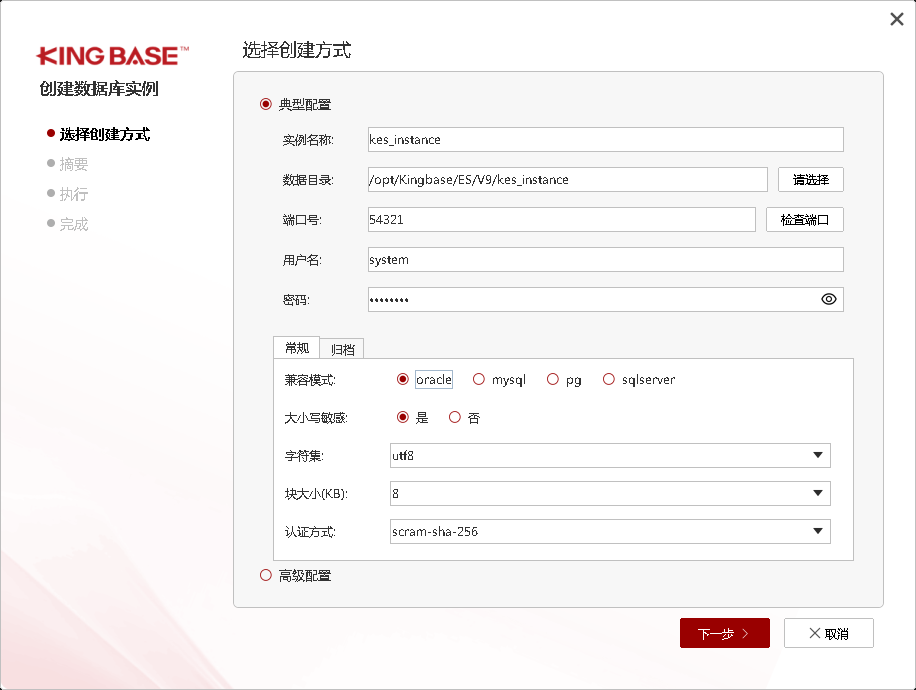Click the 检查端口 button

coord(804,220)
